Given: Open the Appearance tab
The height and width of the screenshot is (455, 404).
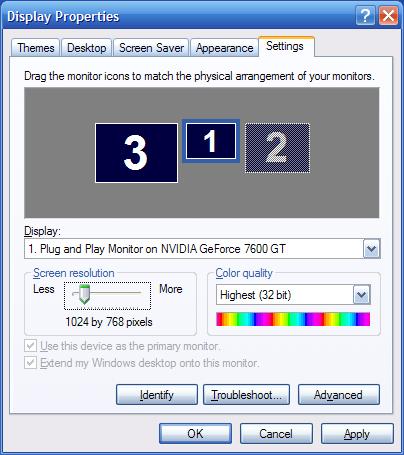Looking at the screenshot, I should pos(224,48).
